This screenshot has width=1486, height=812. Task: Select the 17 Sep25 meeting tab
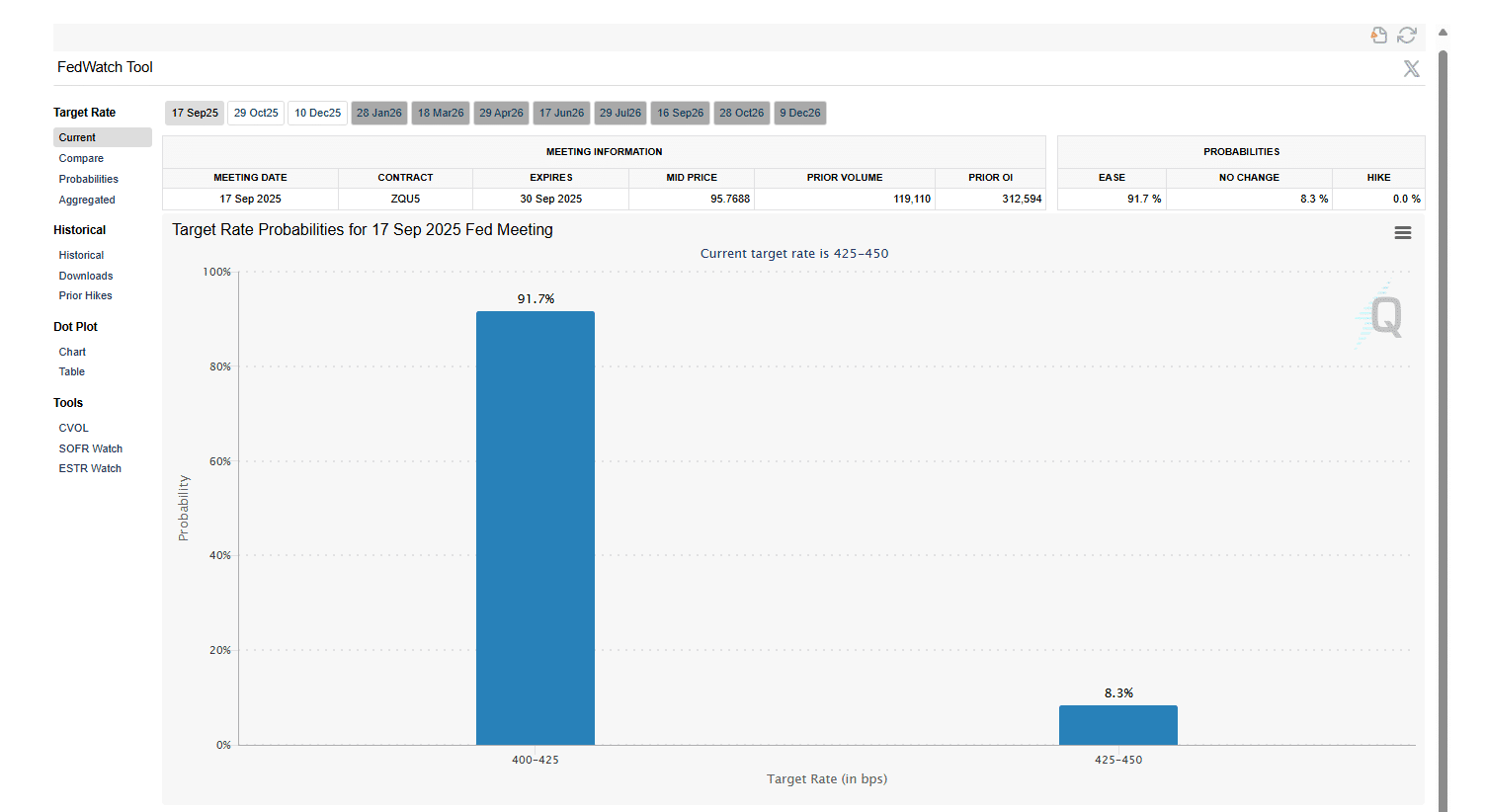coord(195,113)
